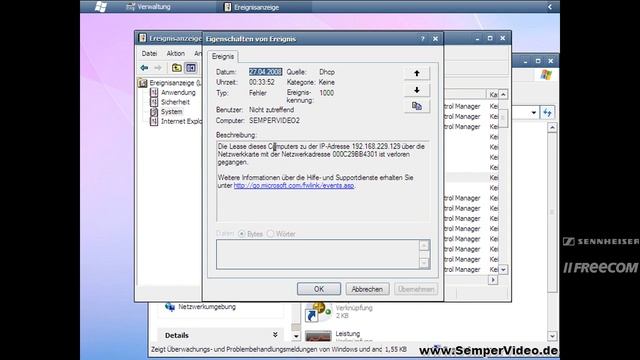
Task: Open the Datei menu
Action: click(149, 53)
